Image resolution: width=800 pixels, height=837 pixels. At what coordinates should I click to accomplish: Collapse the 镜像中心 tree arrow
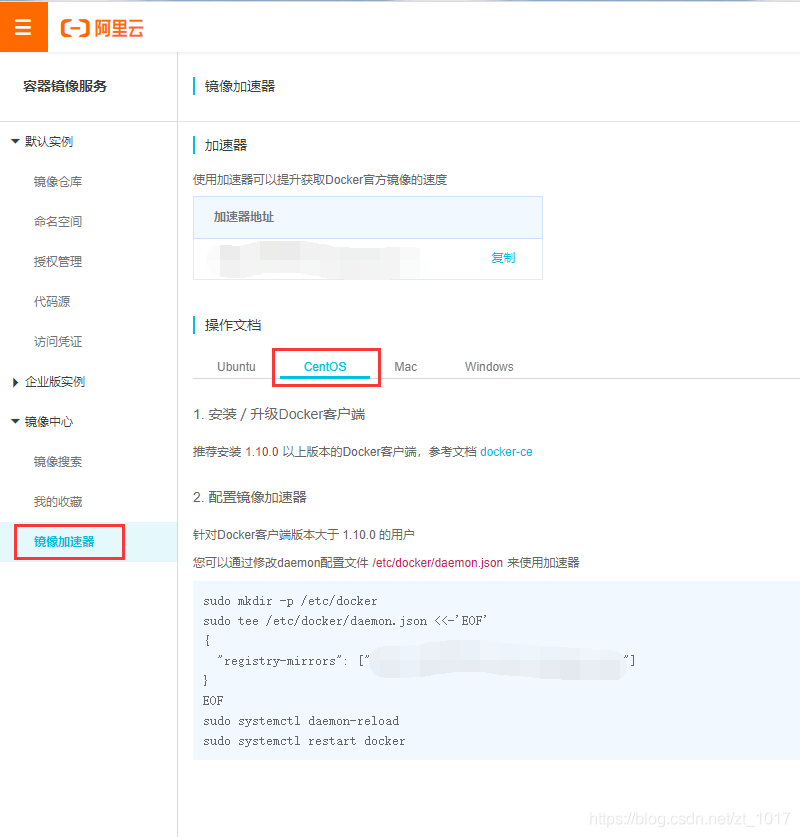point(15,422)
